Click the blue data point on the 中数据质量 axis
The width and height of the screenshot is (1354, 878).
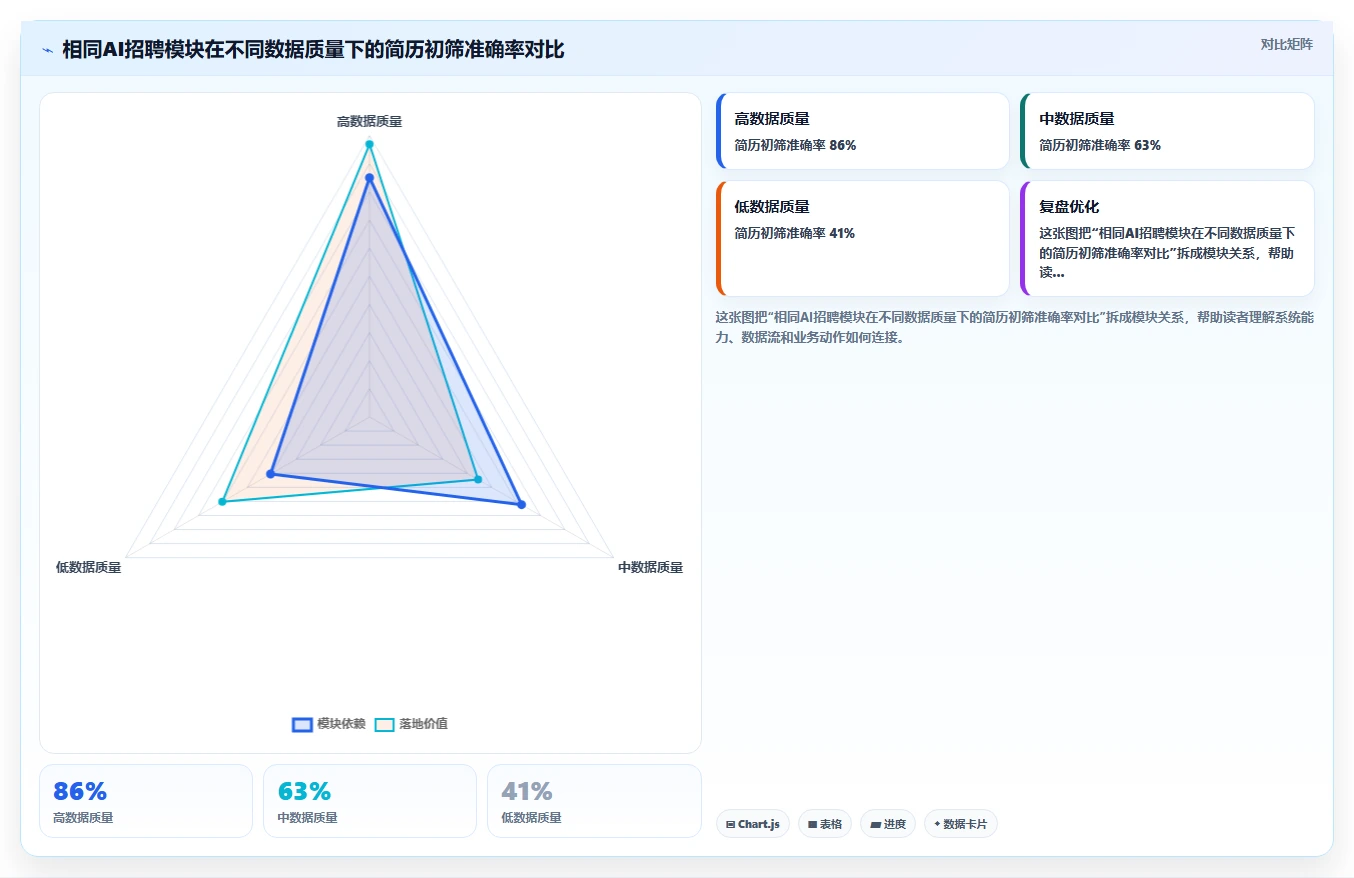521,504
